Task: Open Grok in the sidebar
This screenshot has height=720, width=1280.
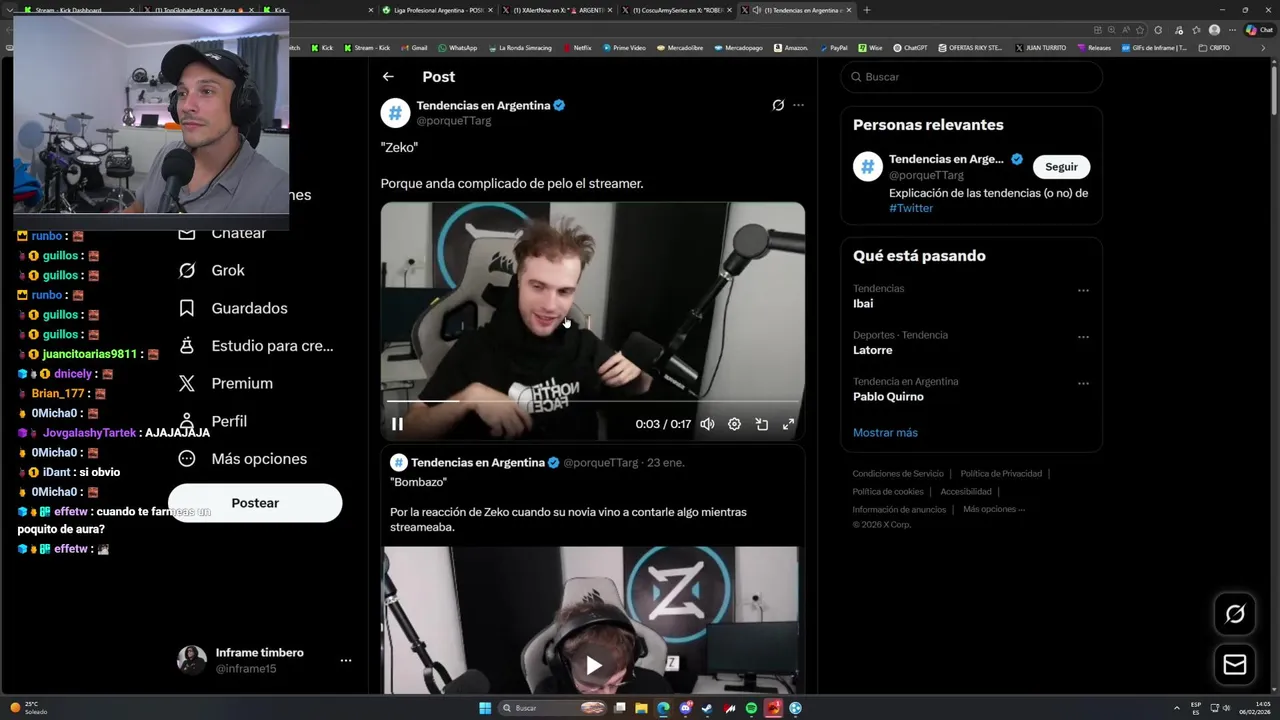Action: point(211,271)
